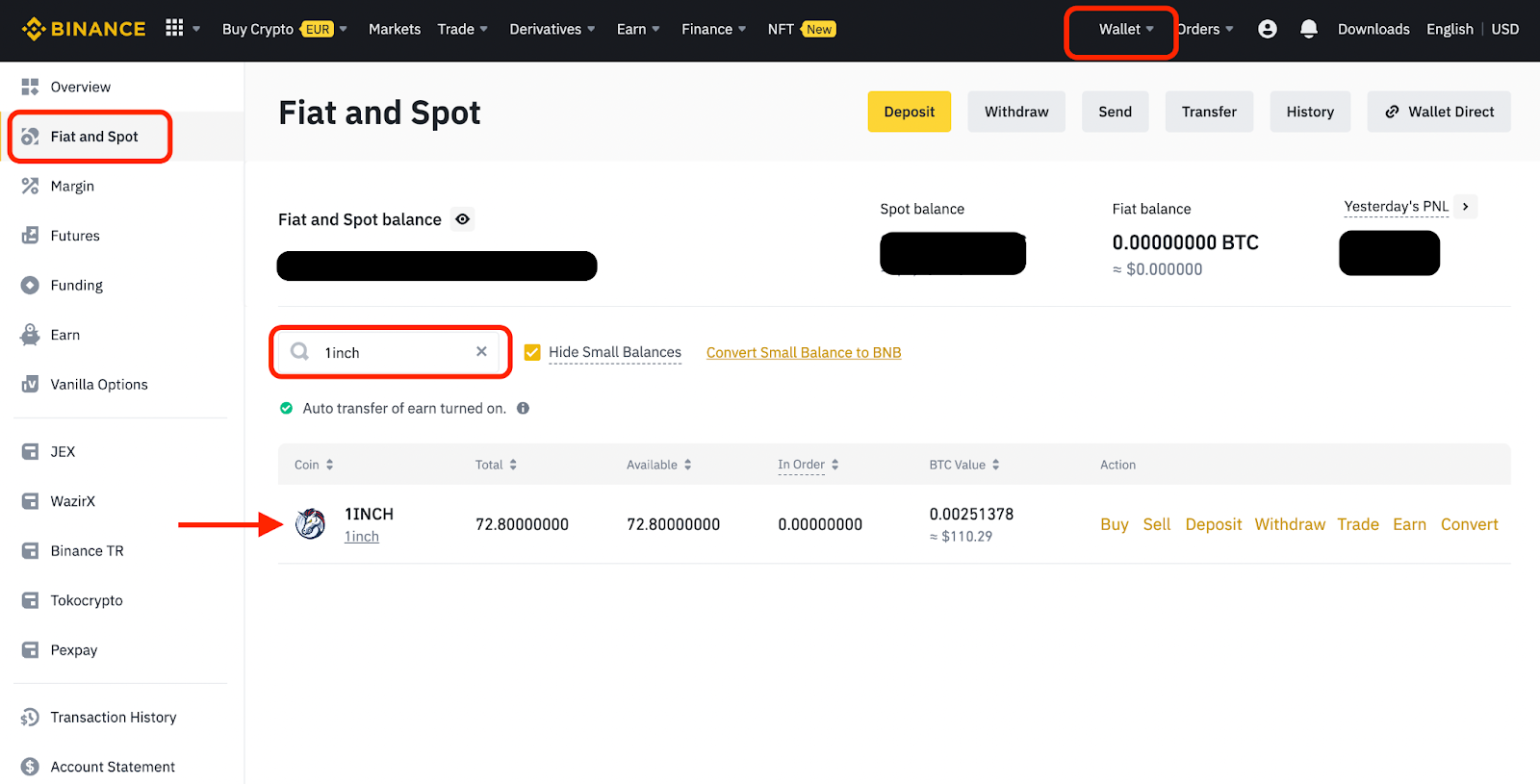Screen dimensions: 1540x784
Task: Select Fiat and Spot in sidebar
Action: (94, 137)
